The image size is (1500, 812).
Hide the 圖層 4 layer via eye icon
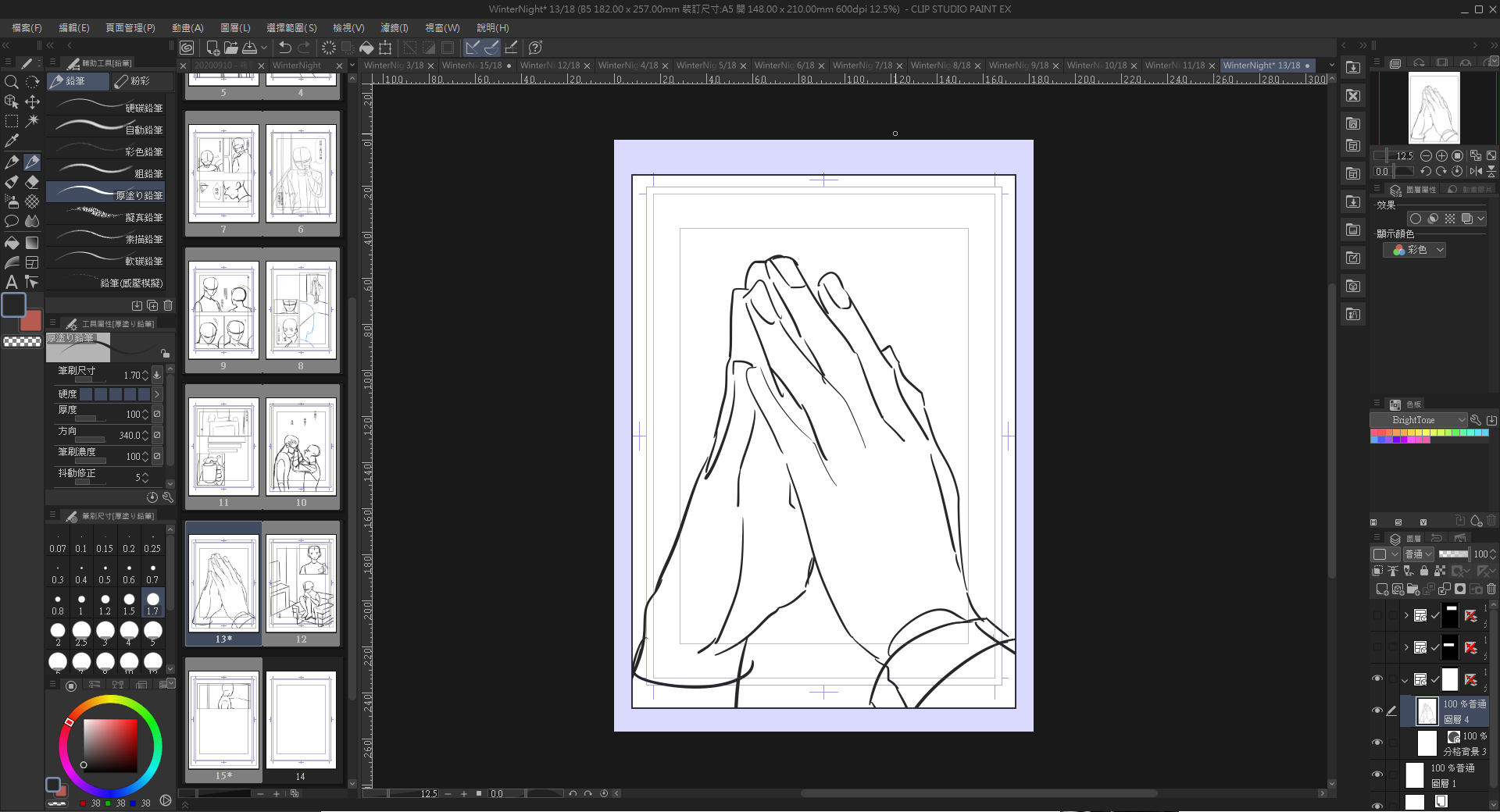1377,710
